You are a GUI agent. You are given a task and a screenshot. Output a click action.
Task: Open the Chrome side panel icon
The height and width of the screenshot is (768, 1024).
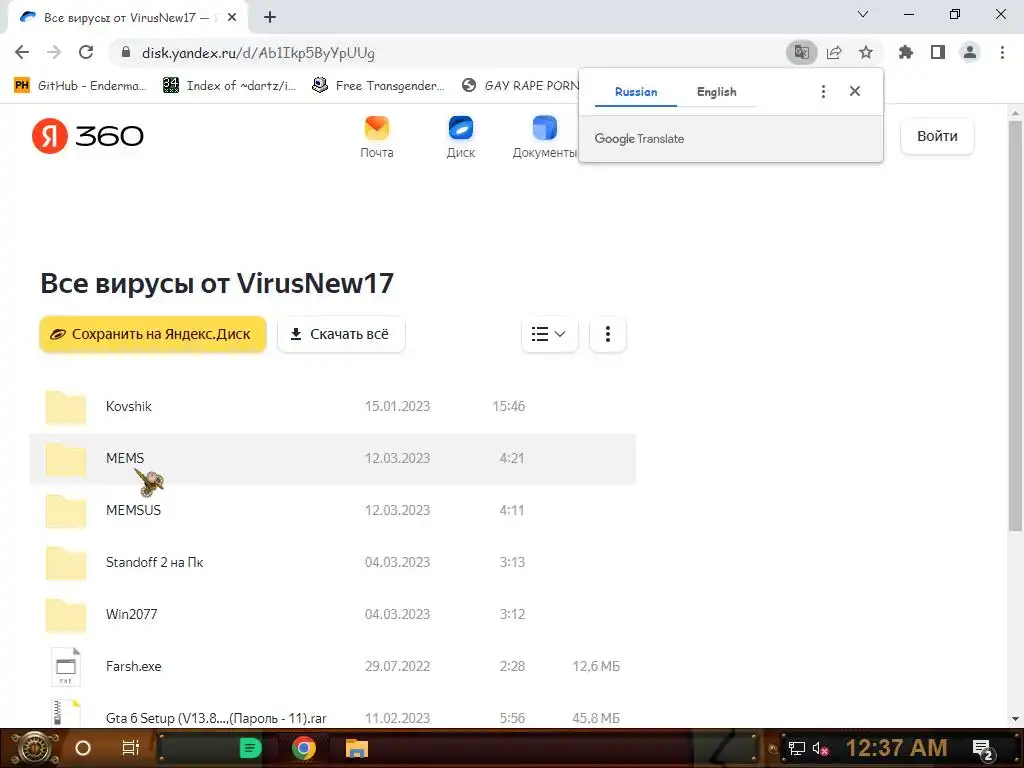click(938, 52)
